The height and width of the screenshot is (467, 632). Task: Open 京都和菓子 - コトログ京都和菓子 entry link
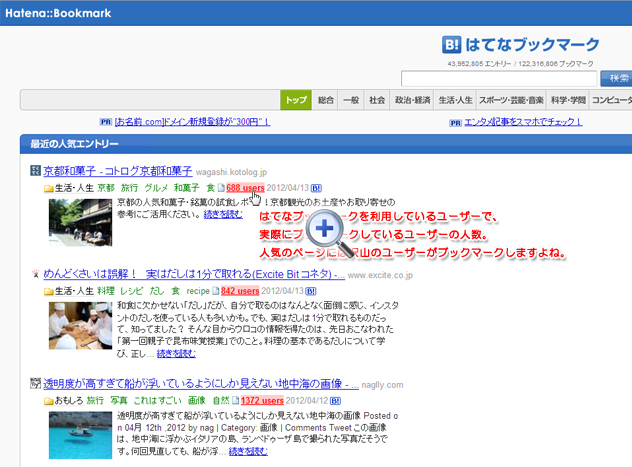coord(118,171)
